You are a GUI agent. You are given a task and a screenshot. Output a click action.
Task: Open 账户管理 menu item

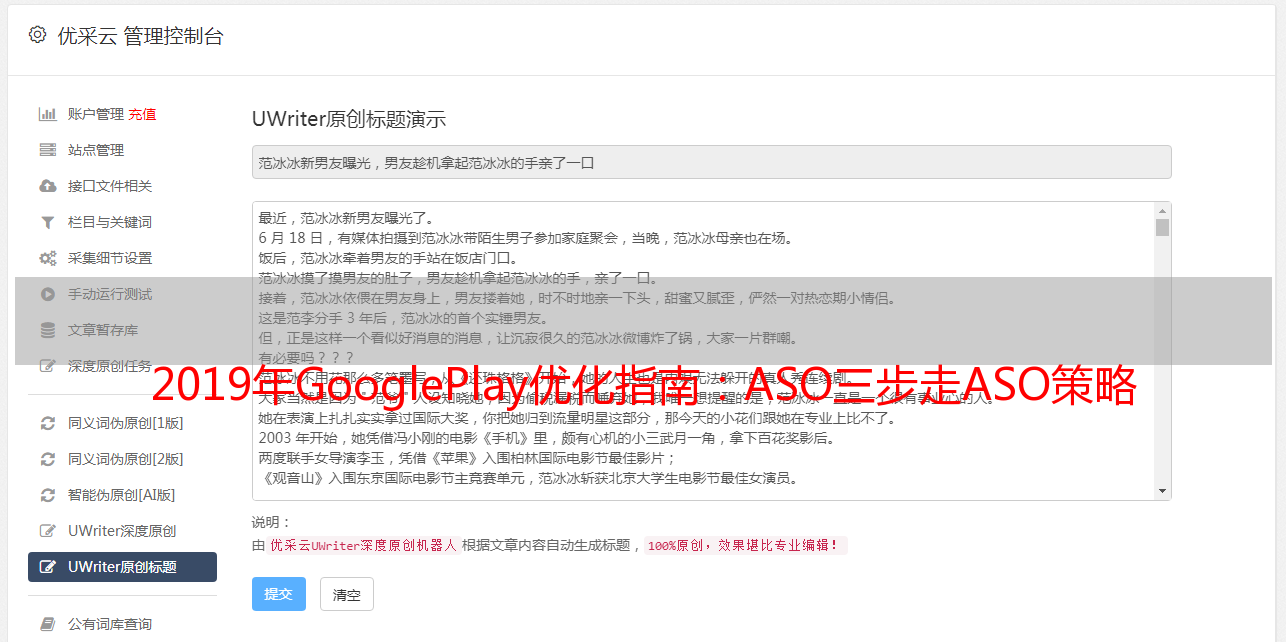coord(95,114)
